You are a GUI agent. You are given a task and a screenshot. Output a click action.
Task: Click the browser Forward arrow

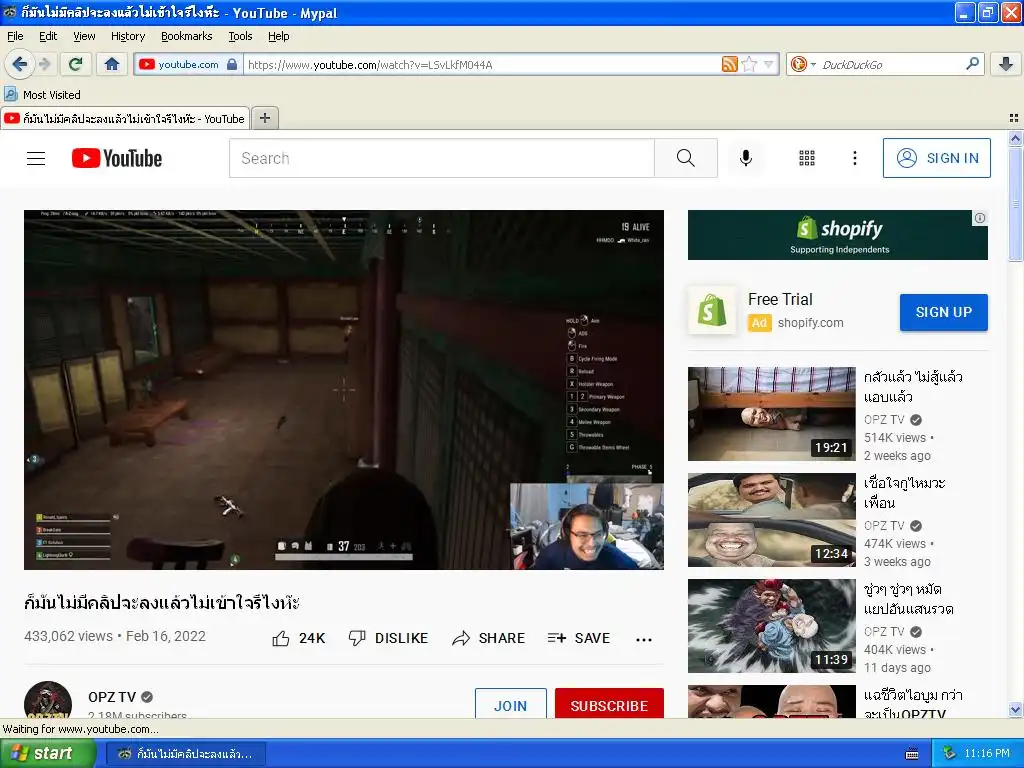tap(44, 64)
